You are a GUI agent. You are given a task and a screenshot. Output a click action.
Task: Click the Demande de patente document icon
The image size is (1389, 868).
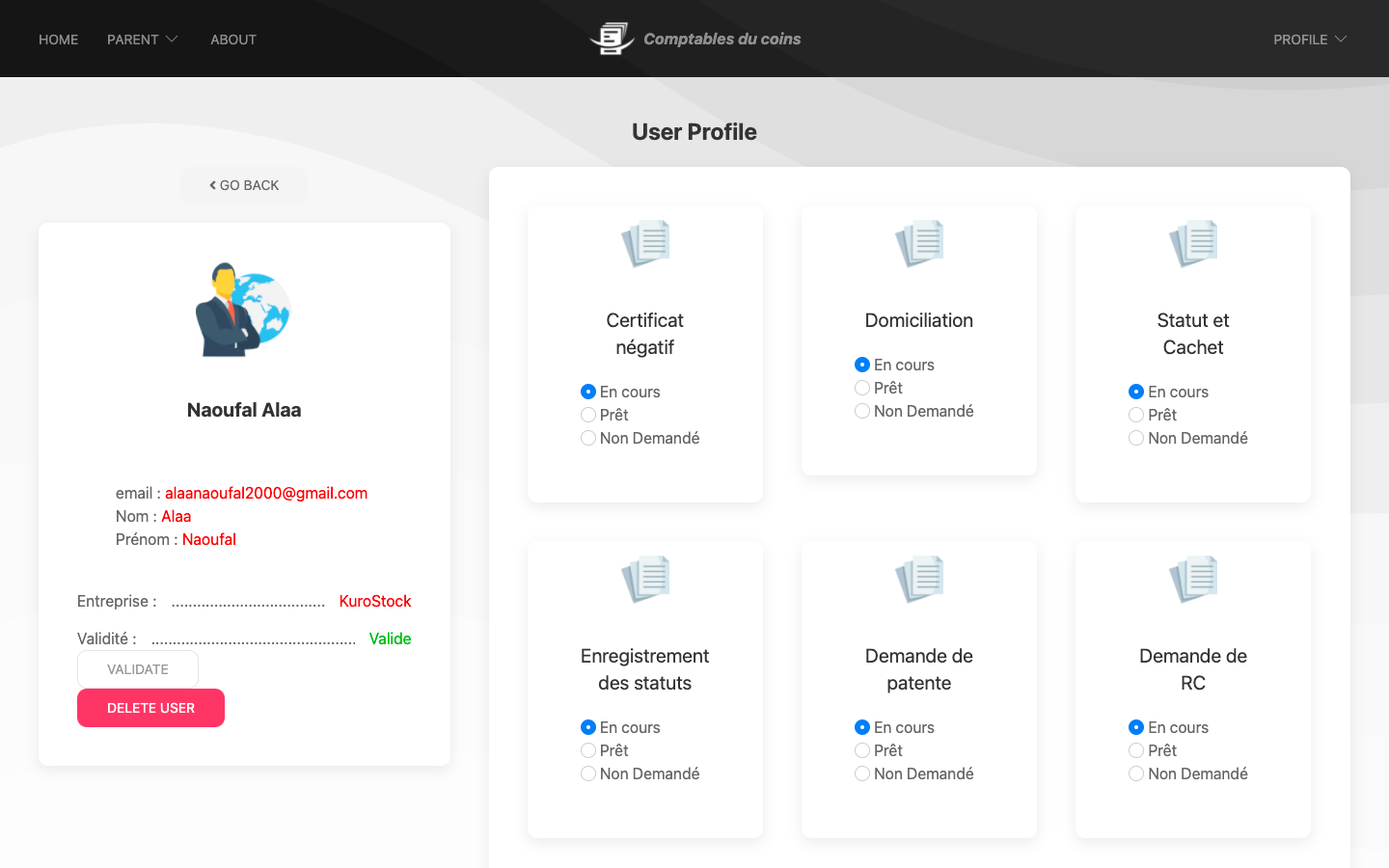point(919,579)
